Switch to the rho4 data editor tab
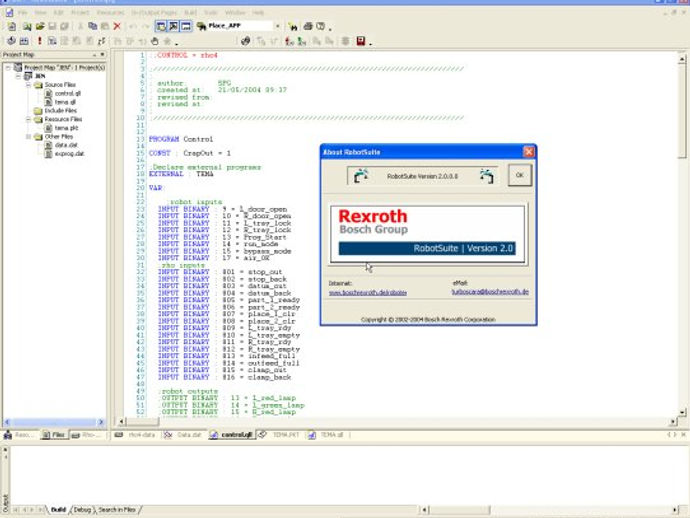690x518 pixels. pos(136,435)
